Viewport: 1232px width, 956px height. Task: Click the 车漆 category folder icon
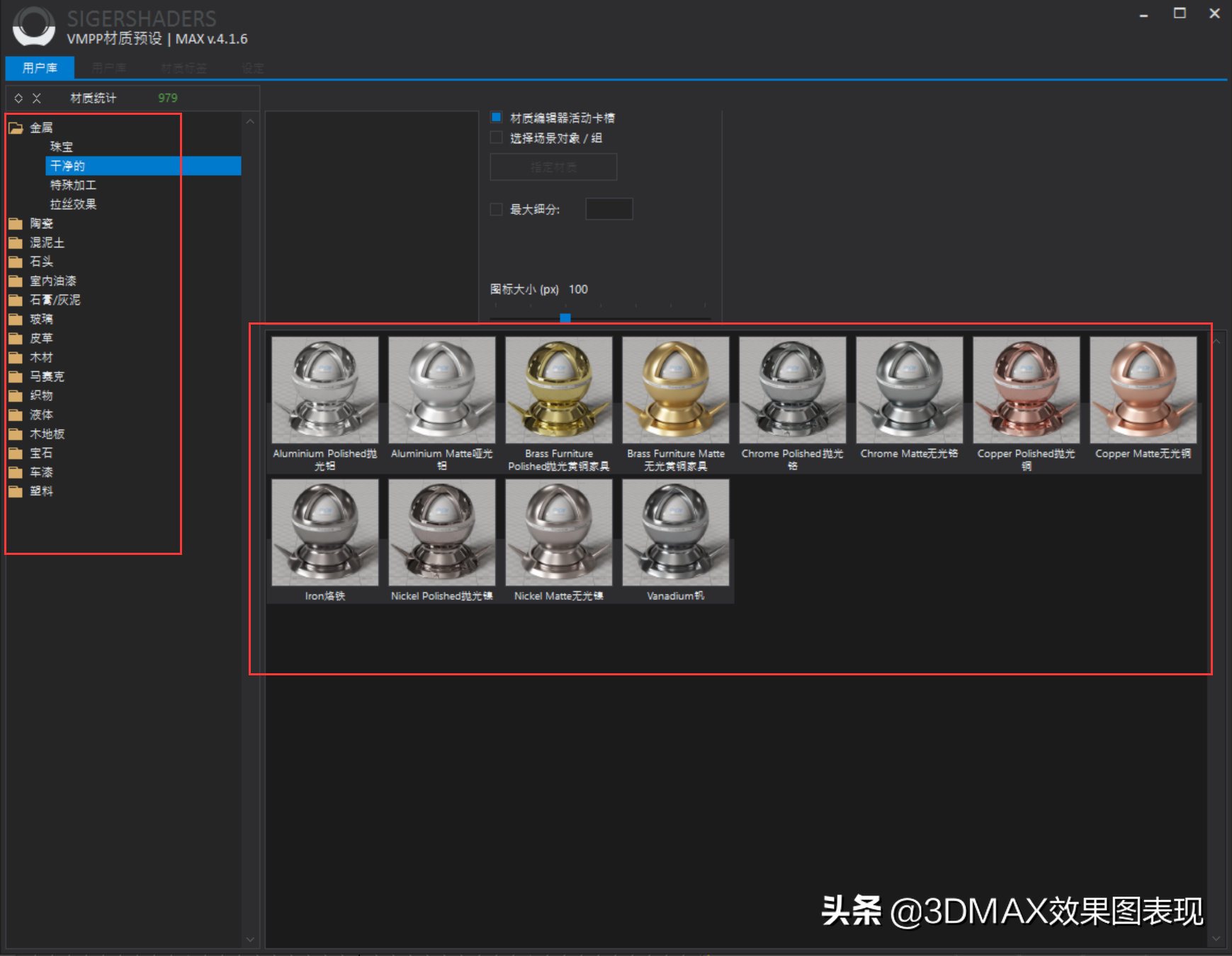coord(16,472)
